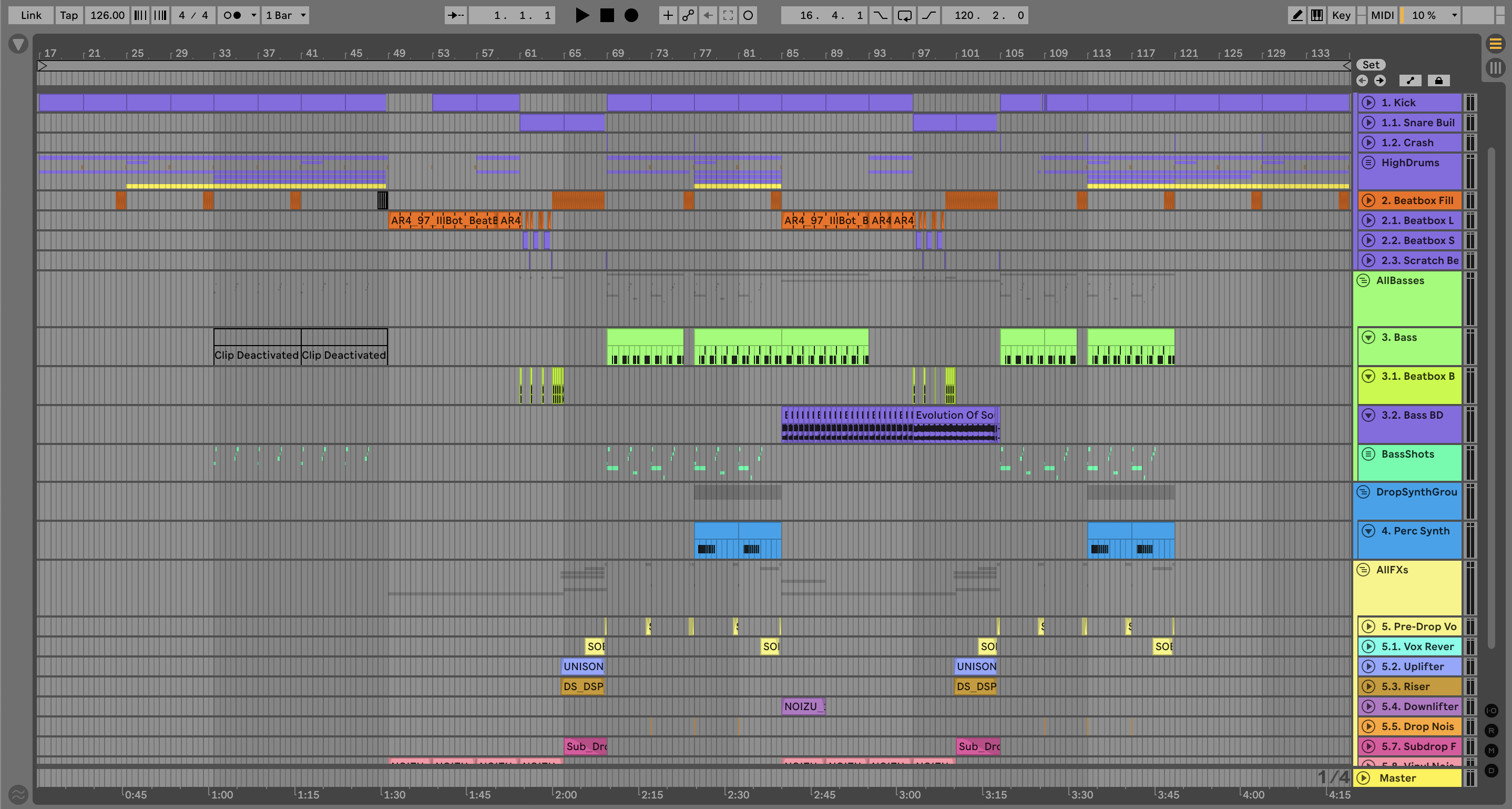
Task: Click the Stop button in transport
Action: pyautogui.click(x=607, y=15)
